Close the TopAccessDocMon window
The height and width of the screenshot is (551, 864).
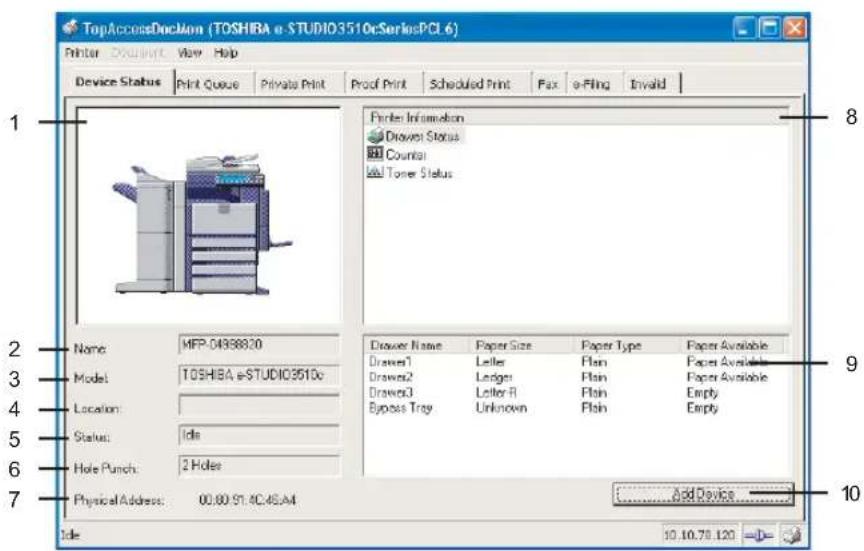coord(795,28)
